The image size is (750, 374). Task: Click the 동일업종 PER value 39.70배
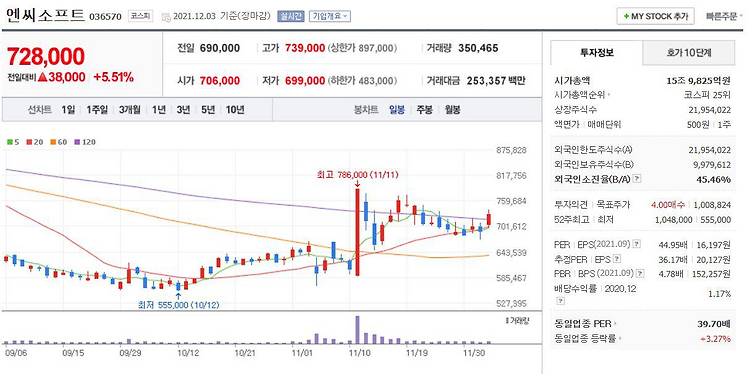coord(714,325)
